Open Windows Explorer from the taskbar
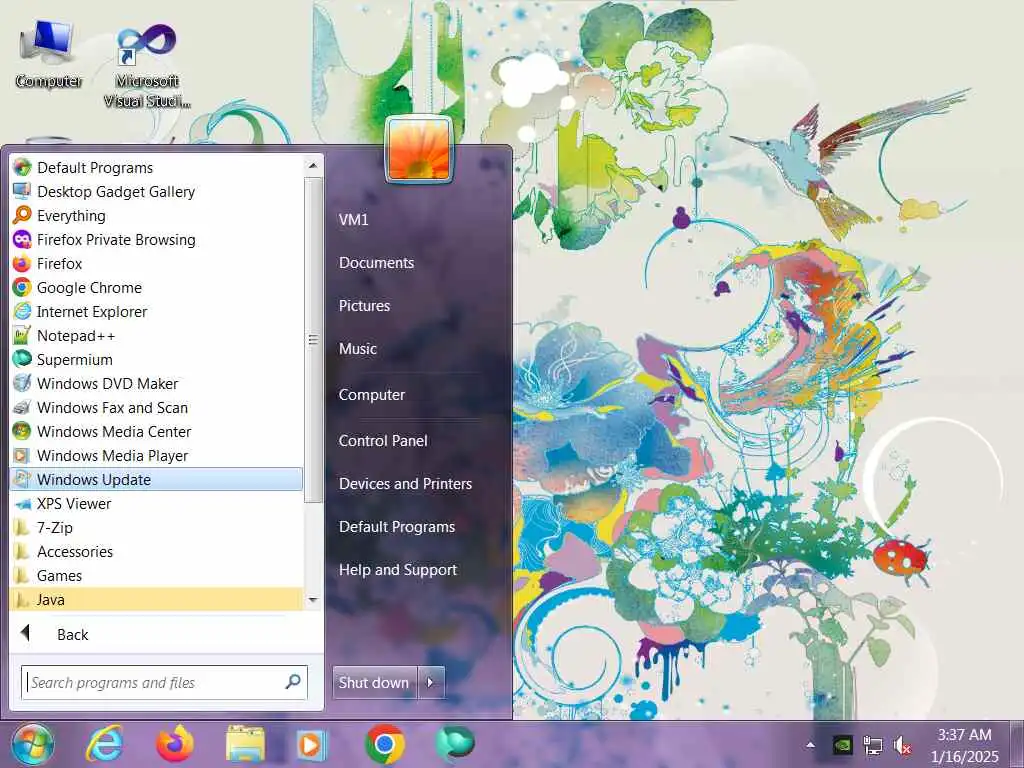This screenshot has width=1024, height=768. [245, 744]
